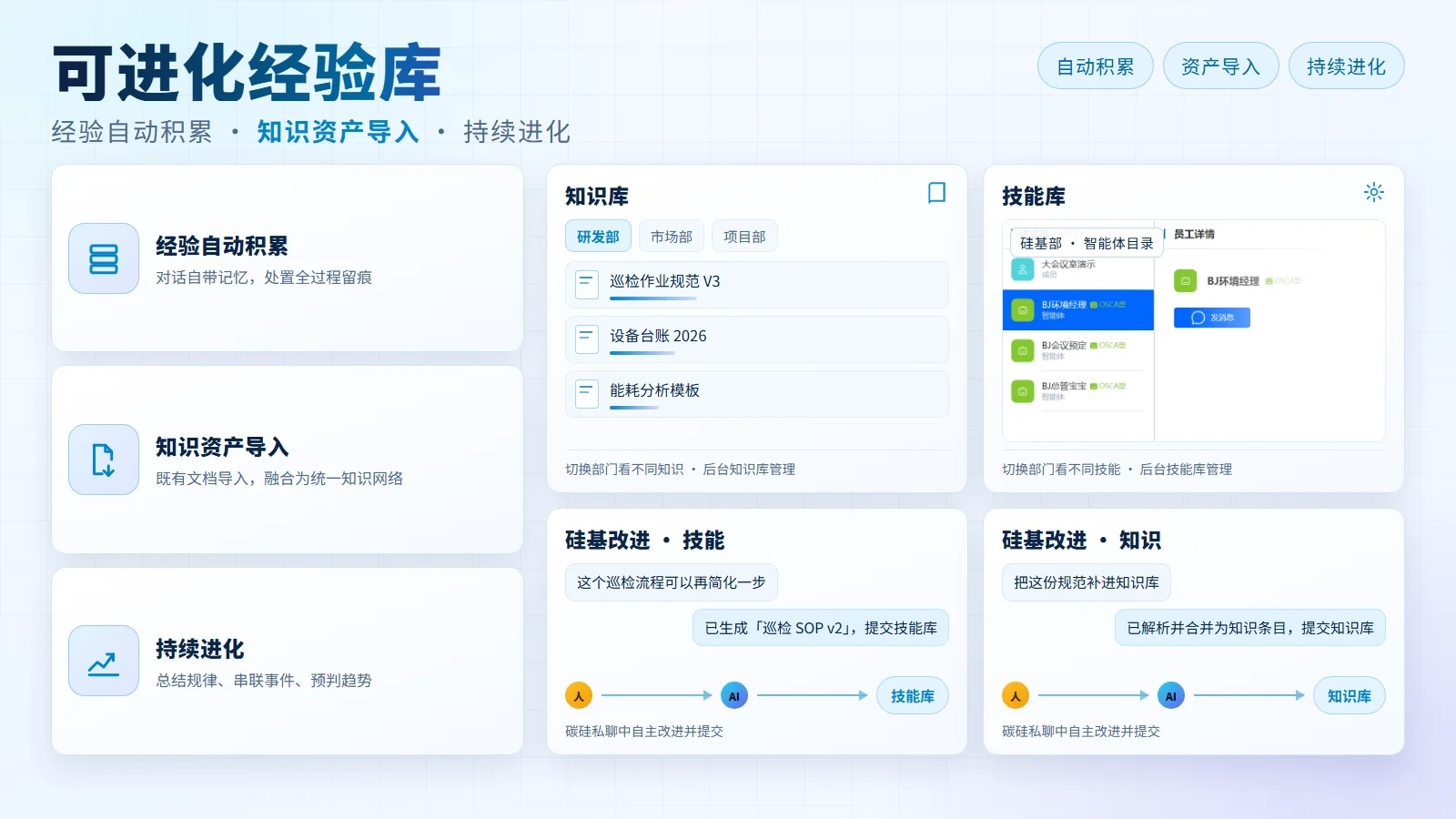Open the 巡检作业规范 V3 entry title
The width and height of the screenshot is (1456, 819).
pos(664,282)
